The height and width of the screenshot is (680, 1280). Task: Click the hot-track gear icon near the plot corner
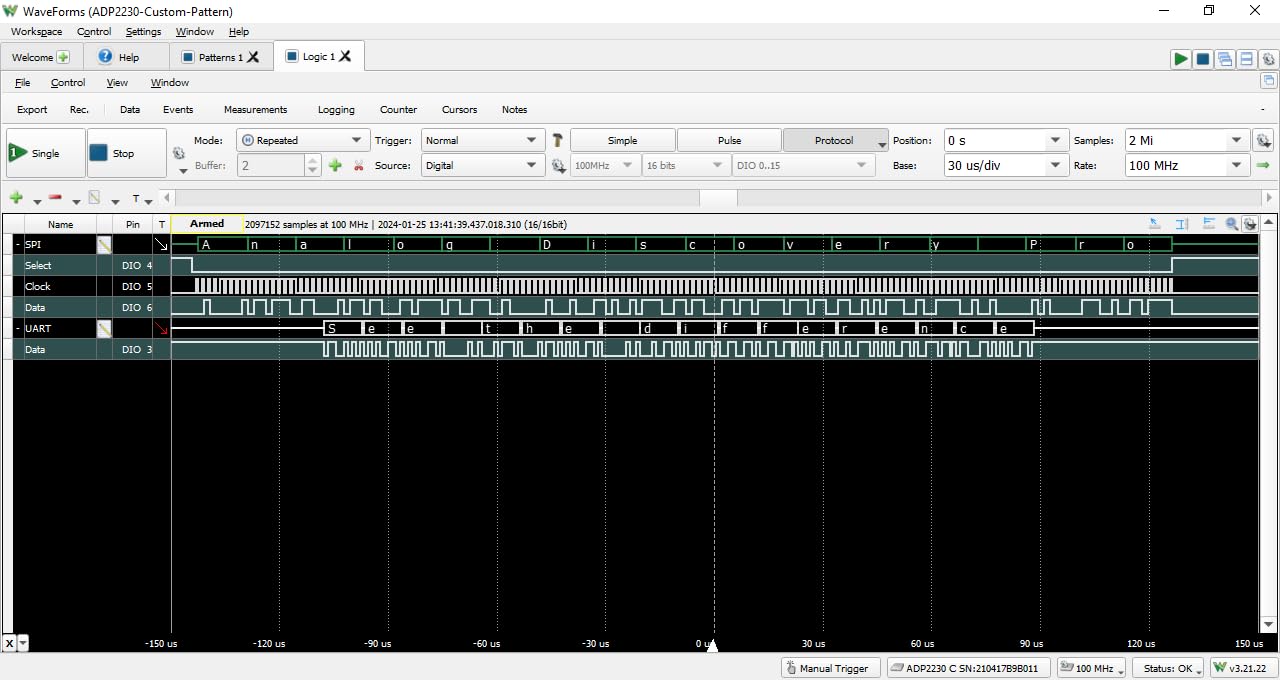click(x=1249, y=223)
